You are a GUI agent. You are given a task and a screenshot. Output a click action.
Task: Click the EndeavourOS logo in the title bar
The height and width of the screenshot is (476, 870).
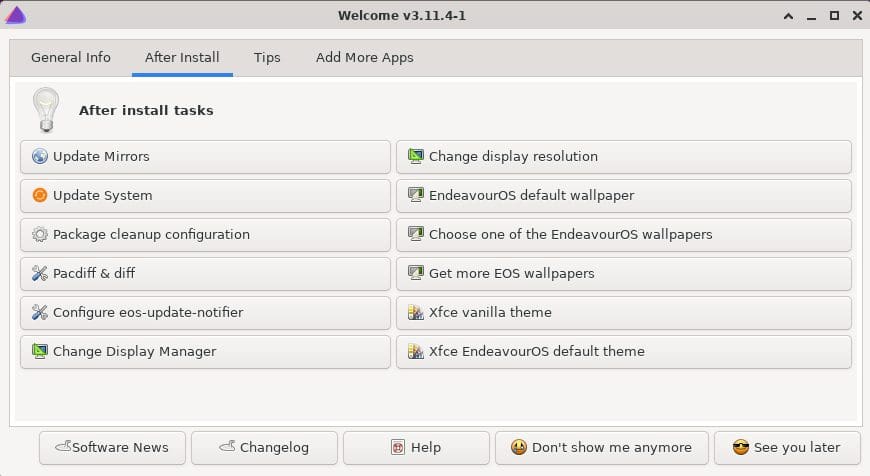pyautogui.click(x=16, y=15)
